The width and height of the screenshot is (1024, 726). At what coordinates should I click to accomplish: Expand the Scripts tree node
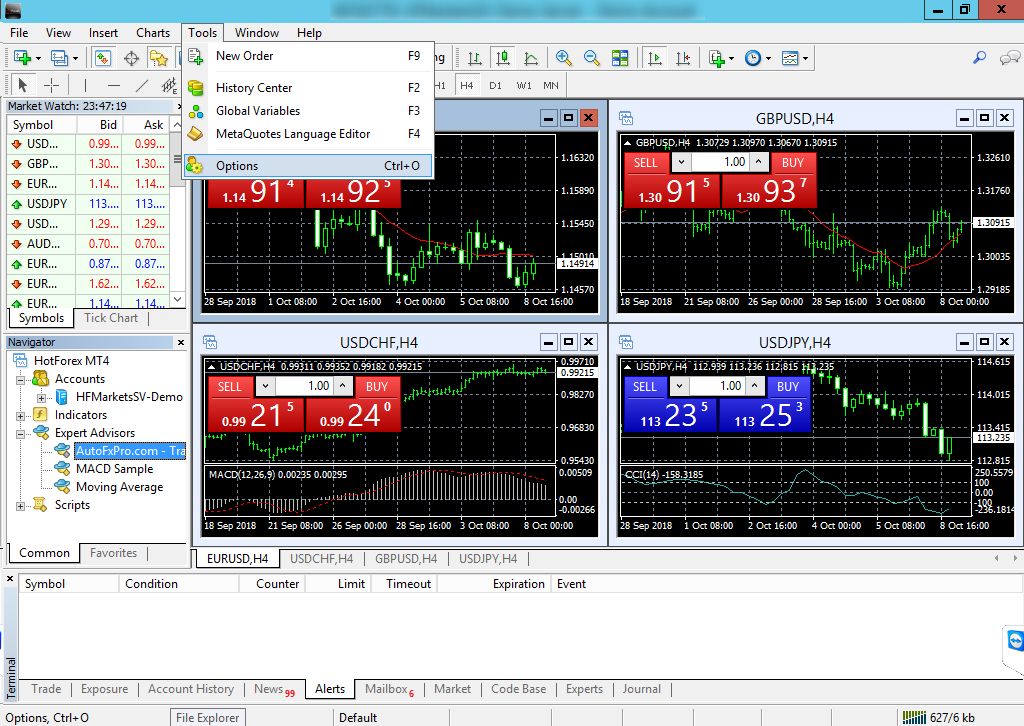[x=20, y=505]
